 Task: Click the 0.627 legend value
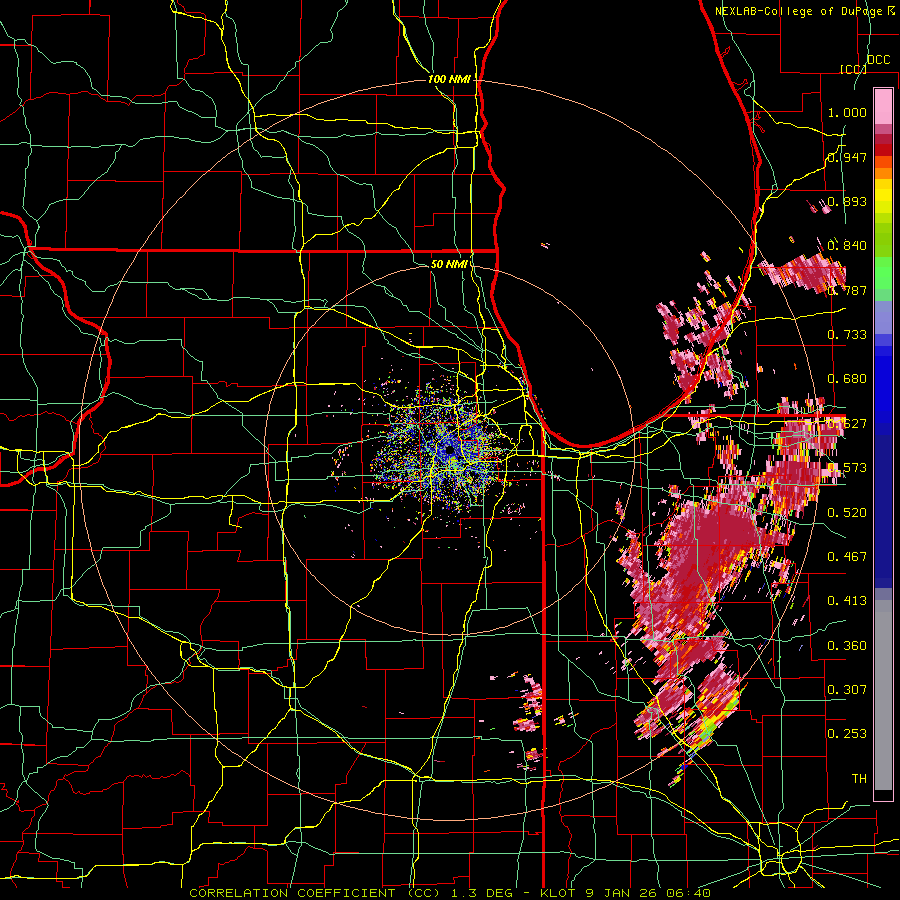(847, 424)
